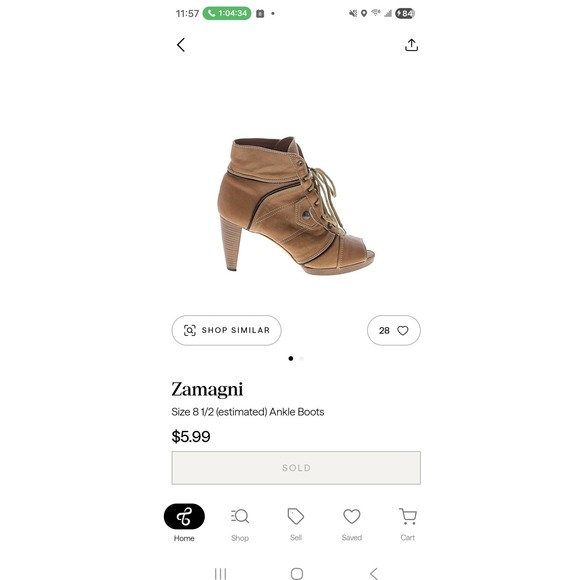Go to Saved items heart
The width and height of the screenshot is (580, 580).
[x=351, y=525]
